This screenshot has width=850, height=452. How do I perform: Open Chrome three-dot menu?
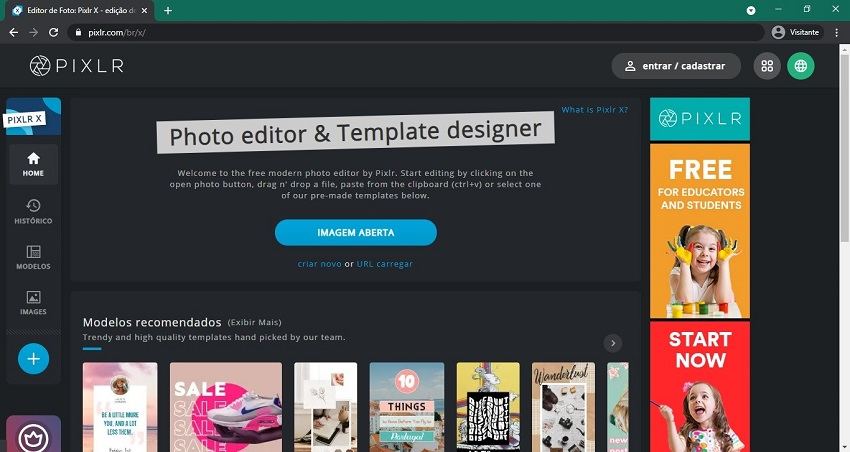pos(836,32)
